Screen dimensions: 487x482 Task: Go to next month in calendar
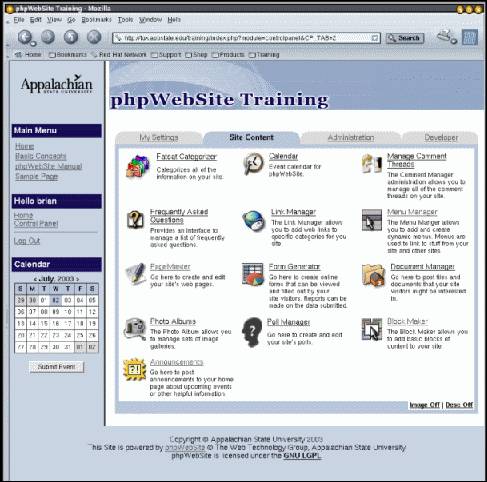[78, 279]
